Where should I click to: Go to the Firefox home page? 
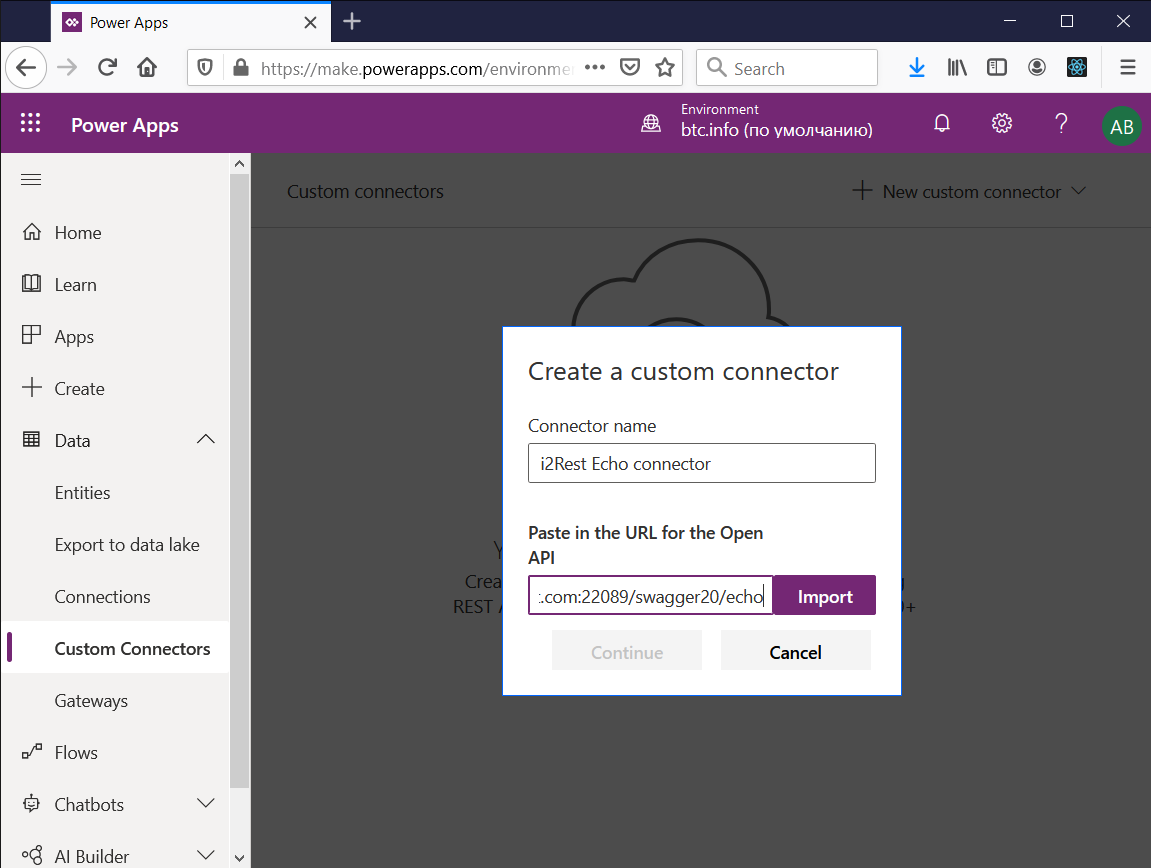point(147,68)
